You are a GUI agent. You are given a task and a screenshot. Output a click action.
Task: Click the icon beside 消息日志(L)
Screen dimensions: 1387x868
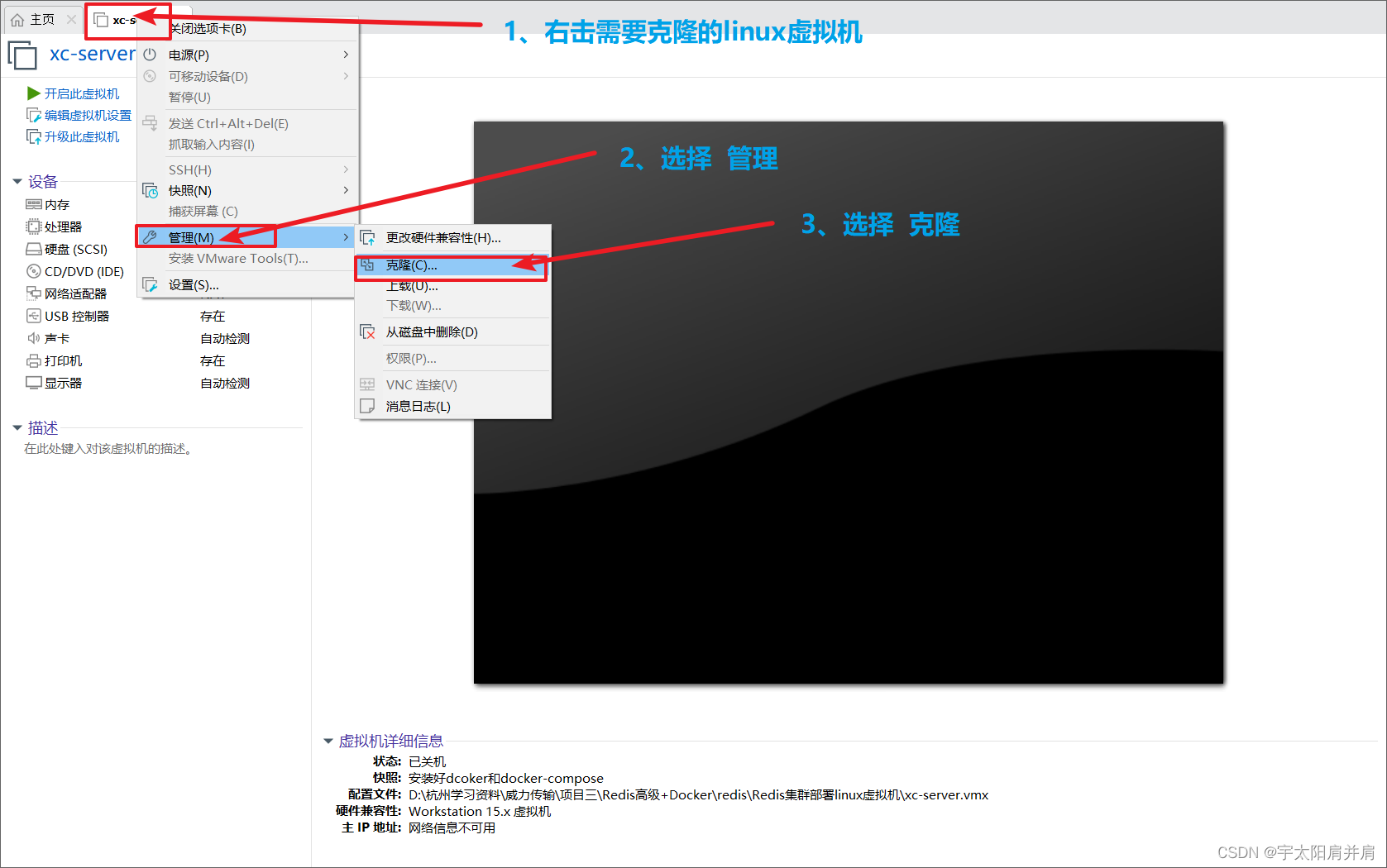point(367,406)
